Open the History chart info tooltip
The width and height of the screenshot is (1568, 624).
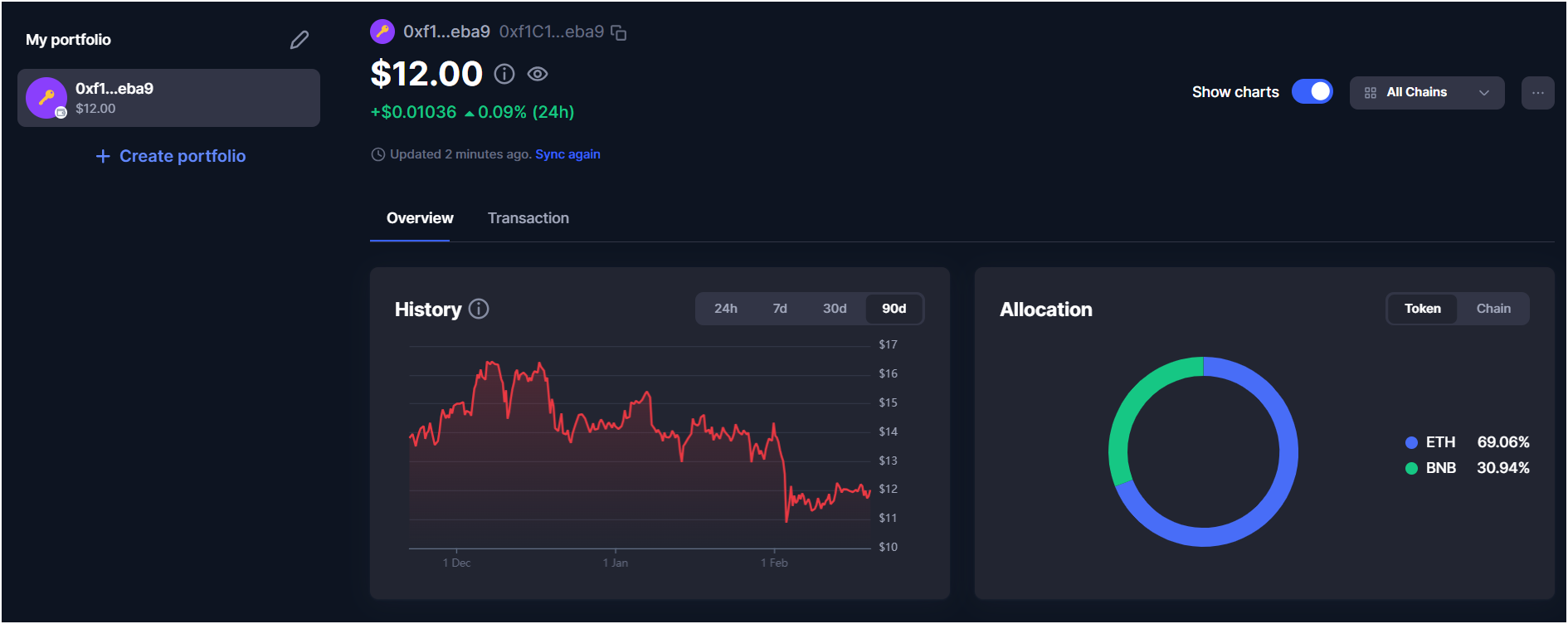[478, 309]
